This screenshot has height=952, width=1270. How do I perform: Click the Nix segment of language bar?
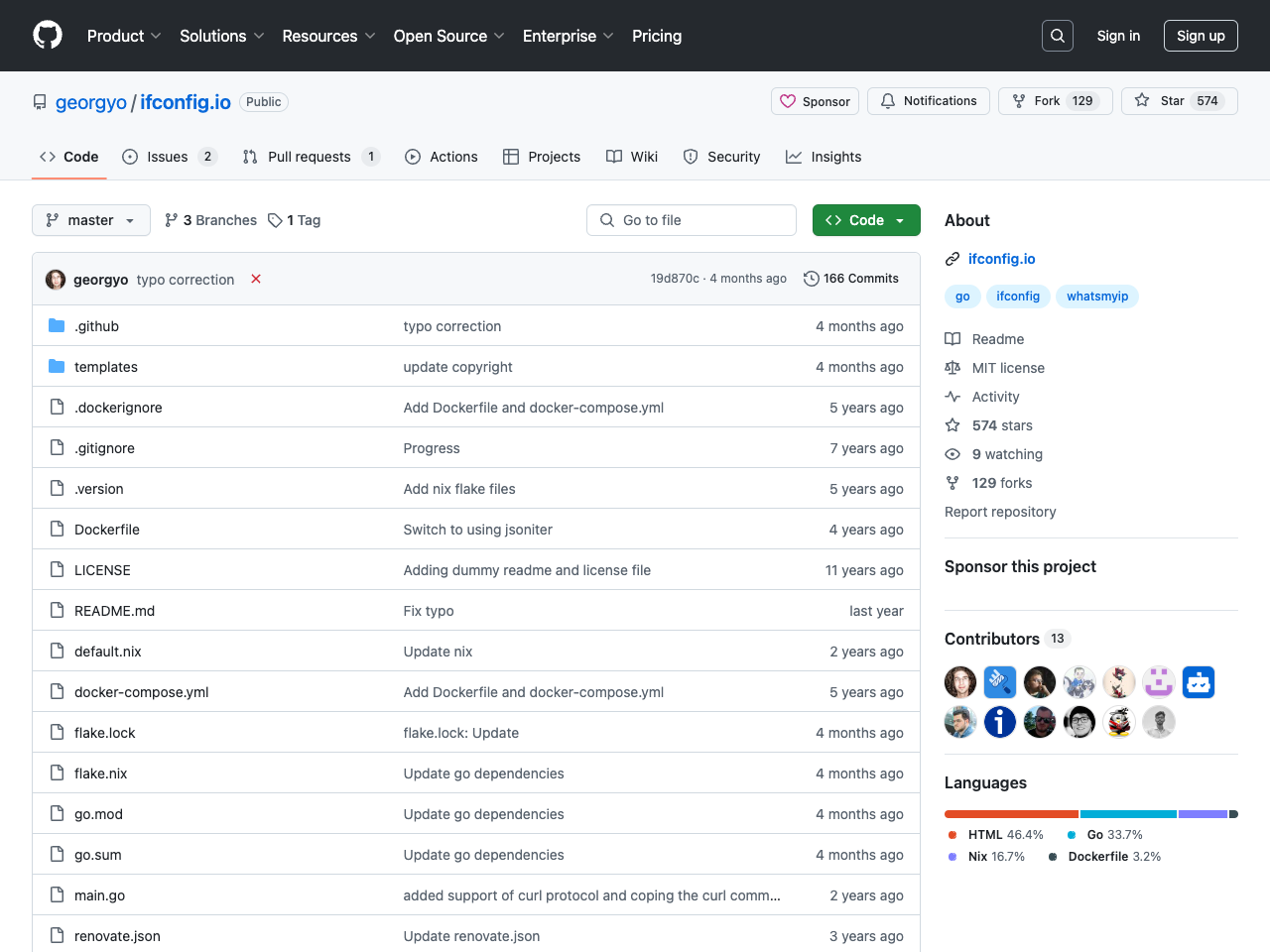pyautogui.click(x=1203, y=814)
